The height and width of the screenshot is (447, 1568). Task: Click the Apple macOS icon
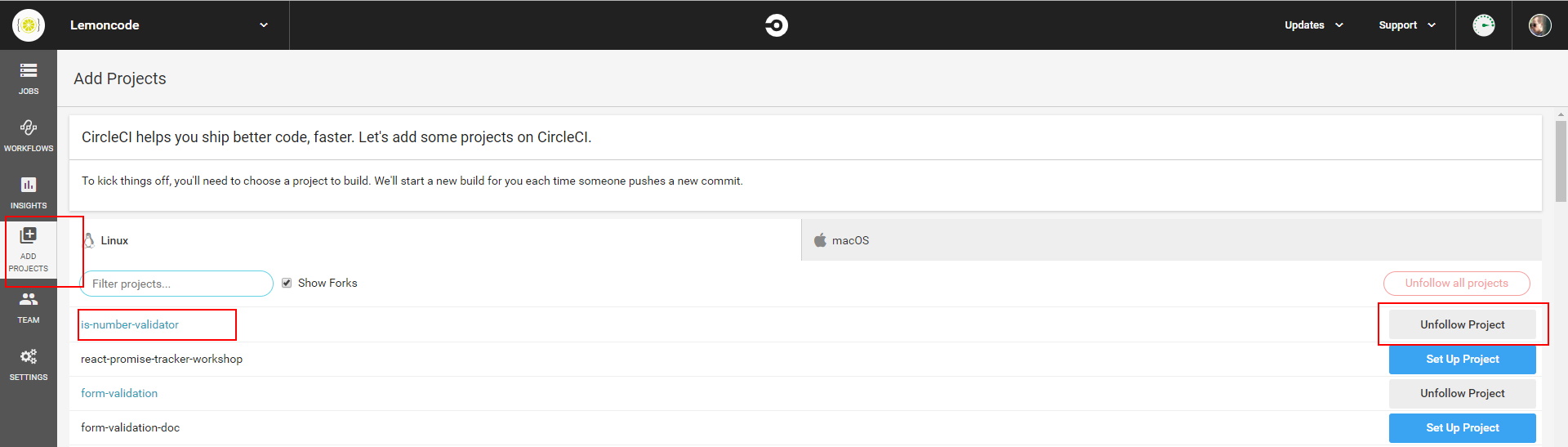820,240
